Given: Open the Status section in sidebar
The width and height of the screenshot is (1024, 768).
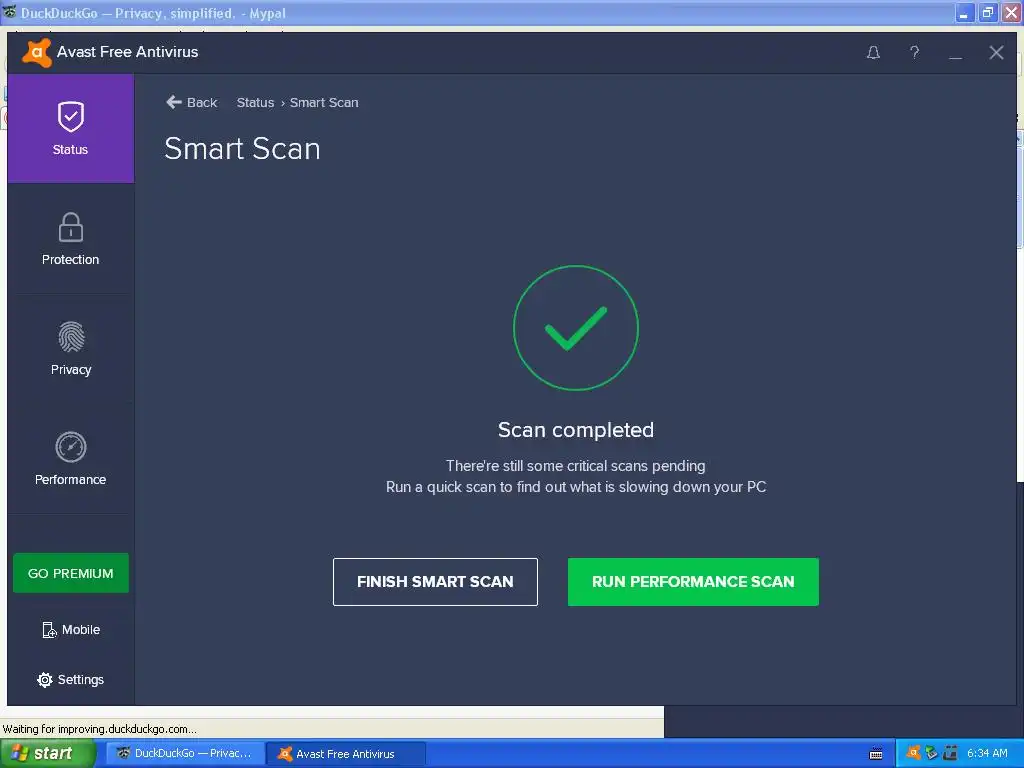Looking at the screenshot, I should pos(71,128).
